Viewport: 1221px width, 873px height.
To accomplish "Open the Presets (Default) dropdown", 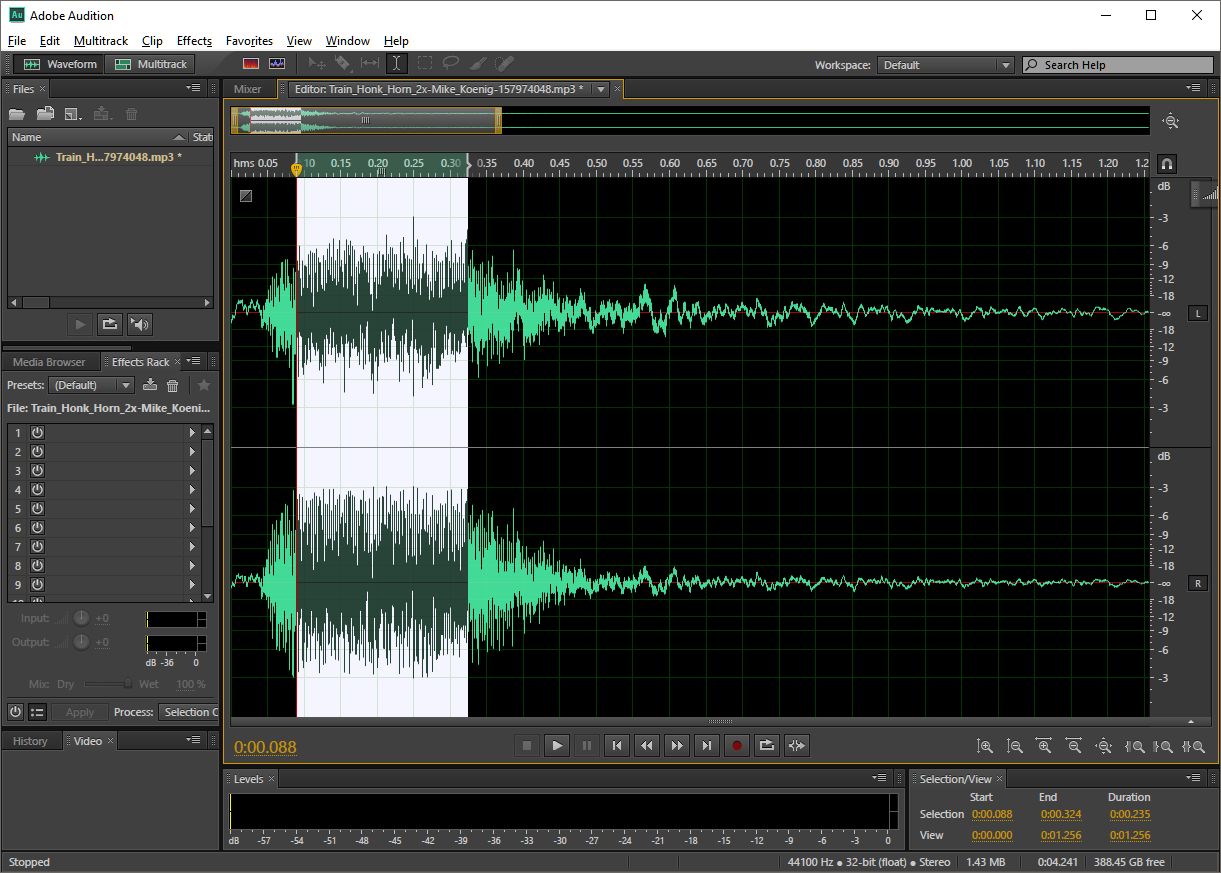I will [x=93, y=385].
